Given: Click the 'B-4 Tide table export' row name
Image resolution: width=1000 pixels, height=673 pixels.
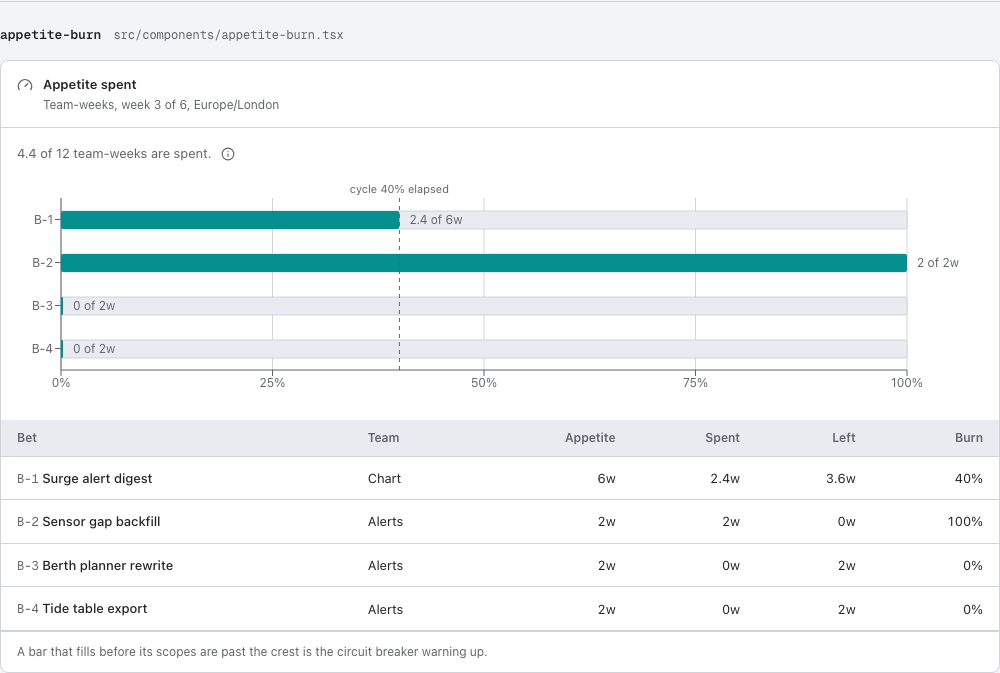Looking at the screenshot, I should point(82,609).
